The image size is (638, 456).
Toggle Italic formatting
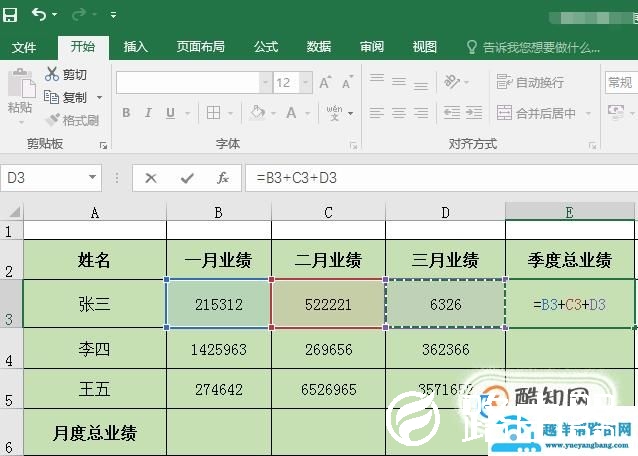pyautogui.click(x=148, y=113)
